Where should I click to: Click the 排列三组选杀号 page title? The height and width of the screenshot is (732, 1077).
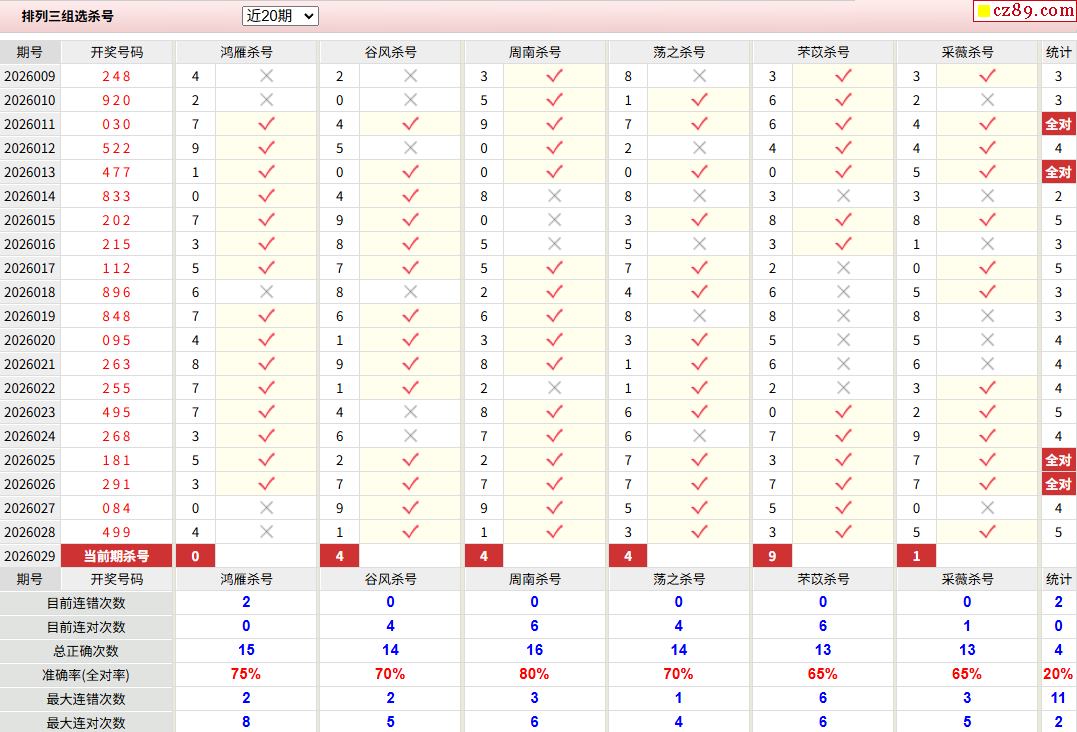click(x=68, y=16)
